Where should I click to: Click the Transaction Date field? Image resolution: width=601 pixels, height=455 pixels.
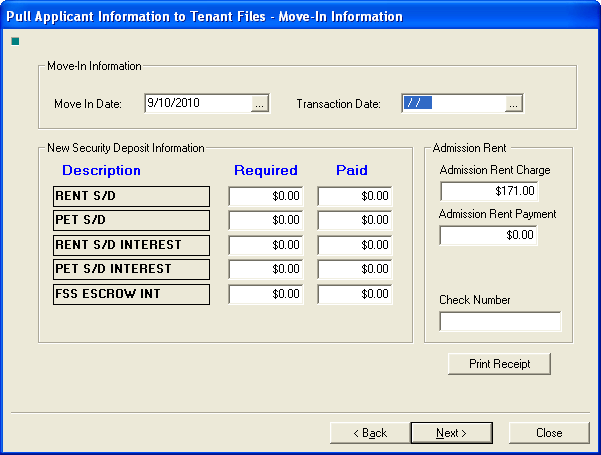(453, 103)
